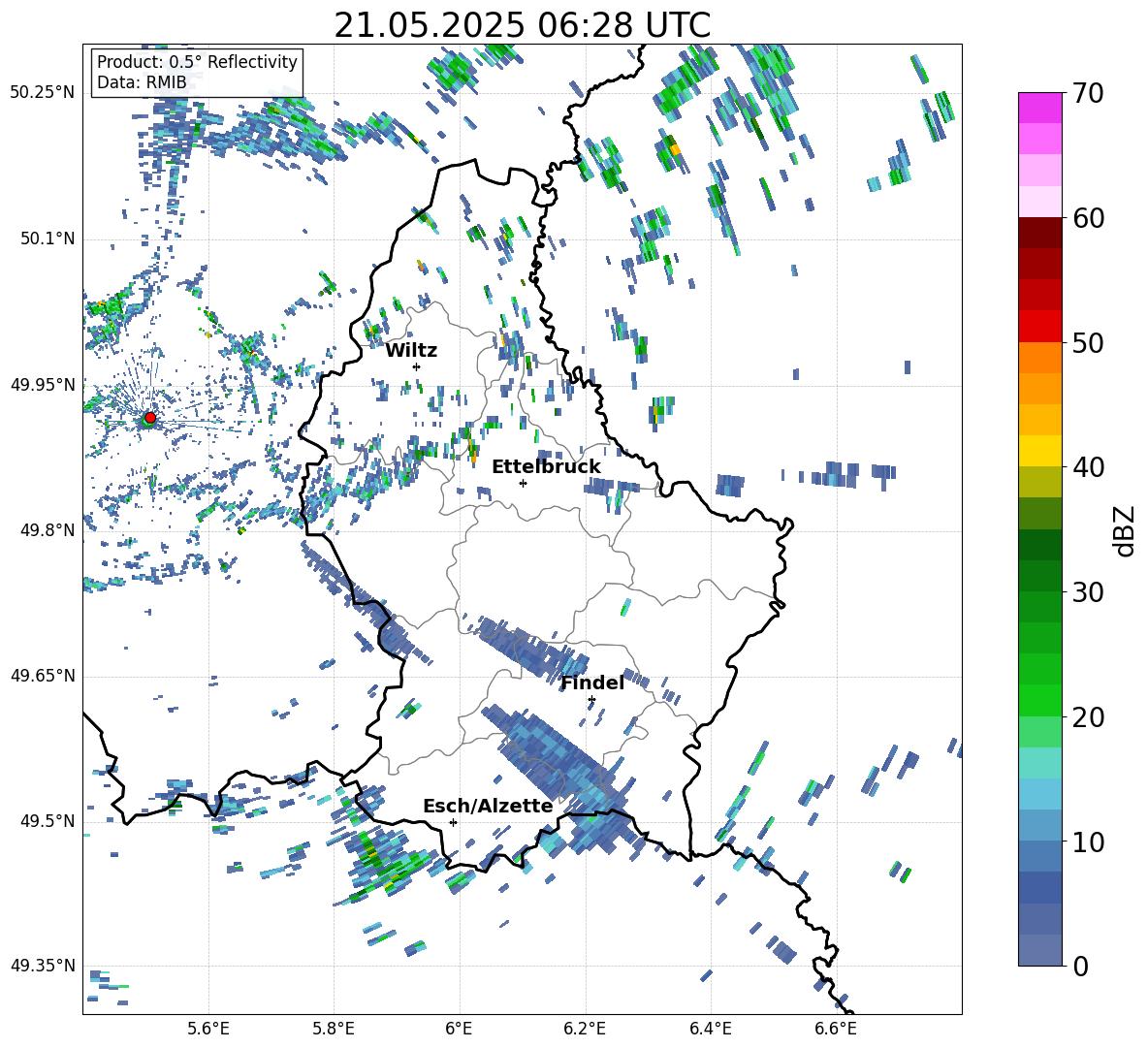Click the Esch/Alzette label
Image resolution: width=1148 pixels, height=1048 pixels.
click(488, 807)
